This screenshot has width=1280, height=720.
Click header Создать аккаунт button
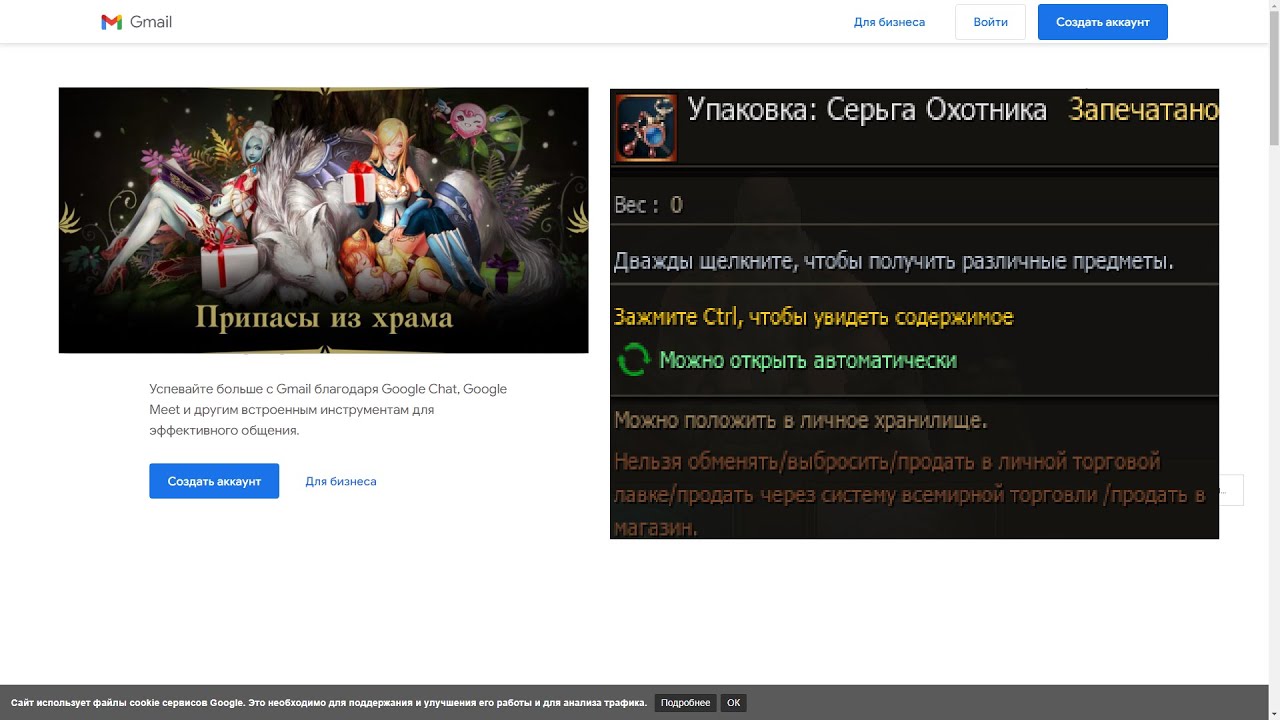click(x=1103, y=22)
